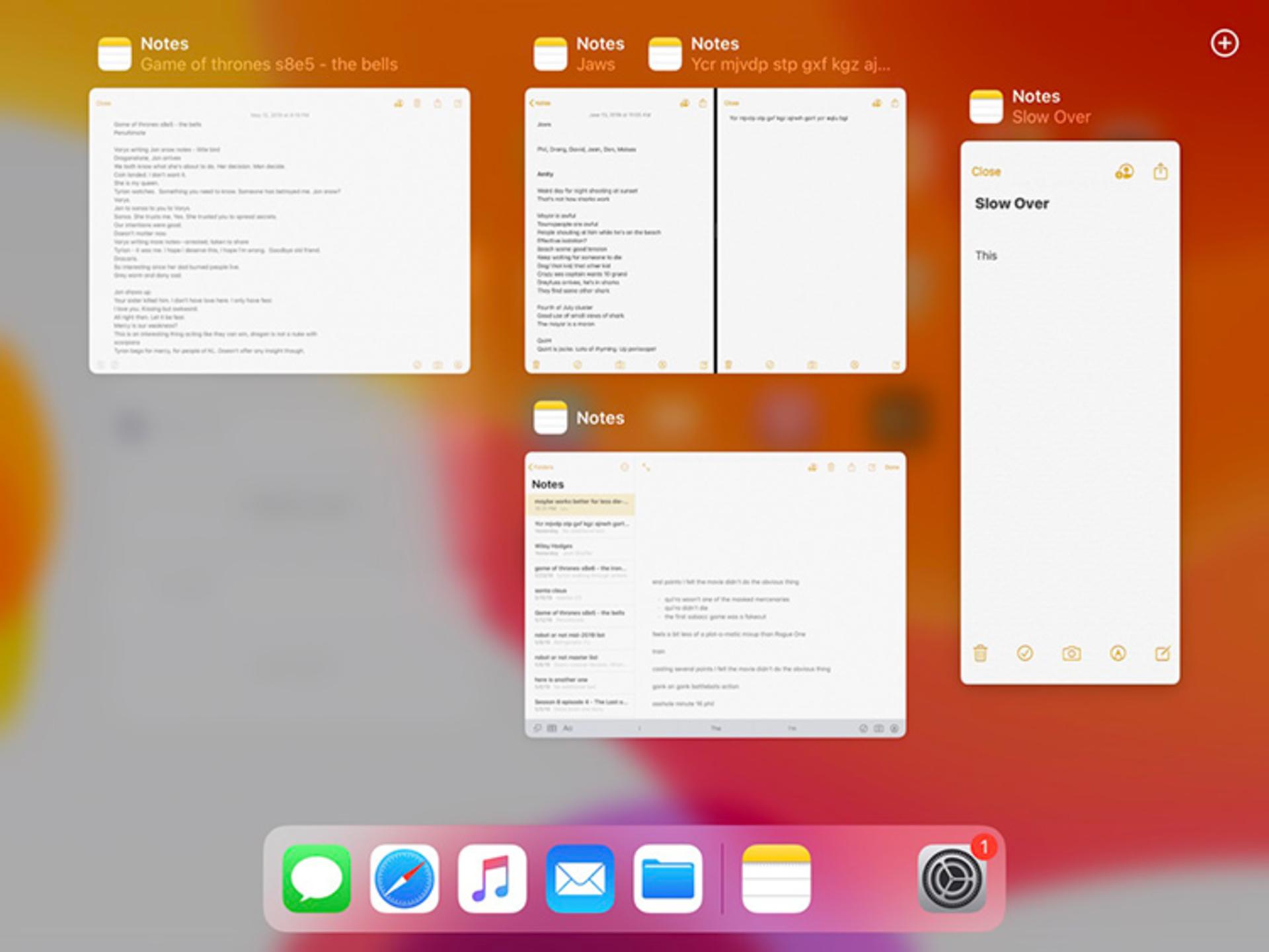This screenshot has width=1269, height=952.
Task: Tap trash icon atop Game of thrones window
Action: [x=417, y=103]
